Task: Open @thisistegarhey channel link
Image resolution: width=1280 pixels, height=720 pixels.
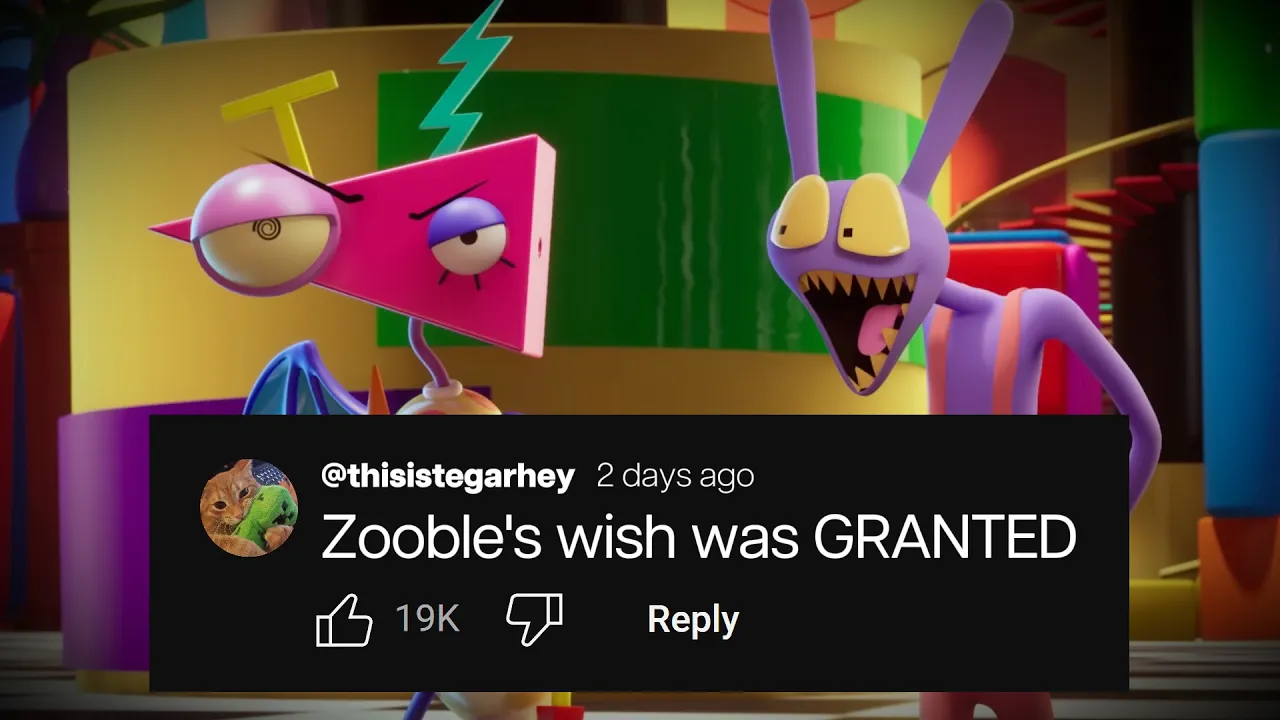Action: 448,476
